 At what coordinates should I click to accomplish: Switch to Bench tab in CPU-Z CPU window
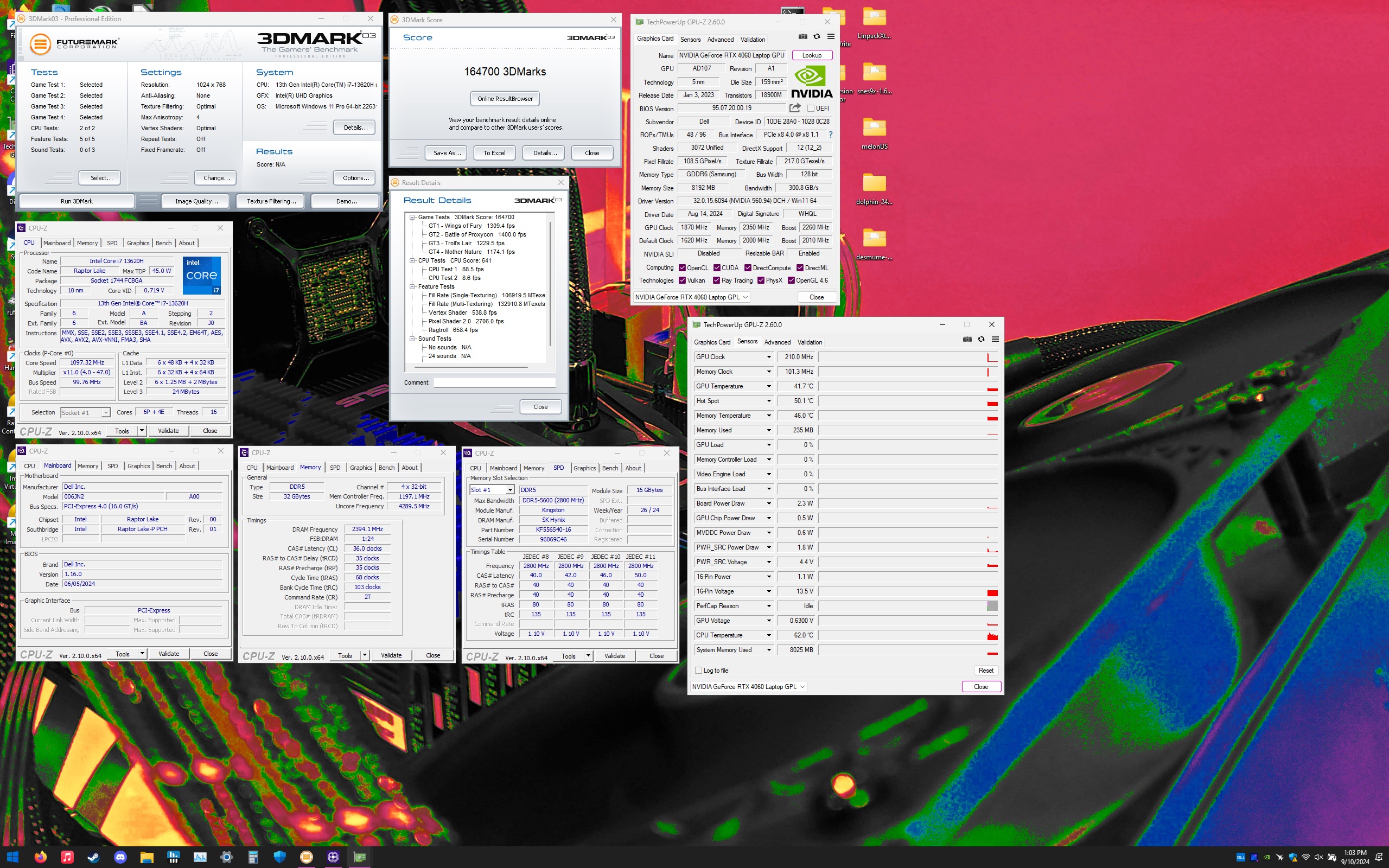tap(163, 243)
